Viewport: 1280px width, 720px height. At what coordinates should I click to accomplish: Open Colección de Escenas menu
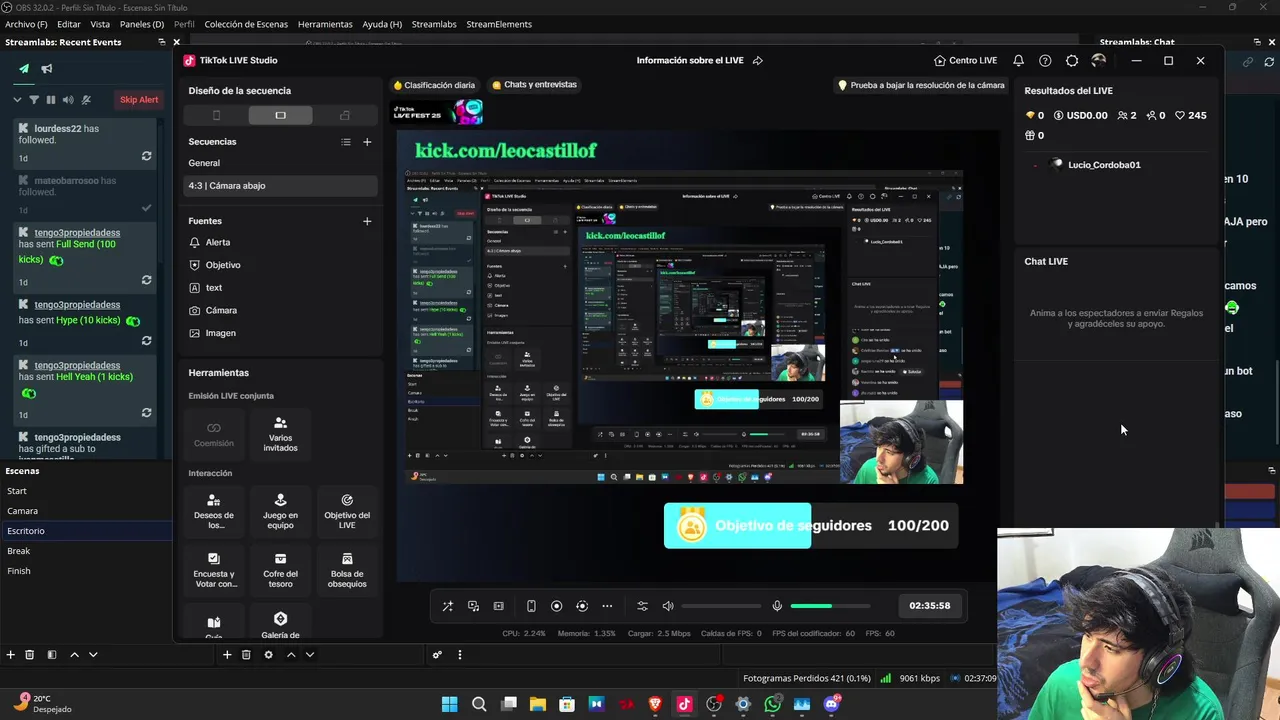pos(246,24)
